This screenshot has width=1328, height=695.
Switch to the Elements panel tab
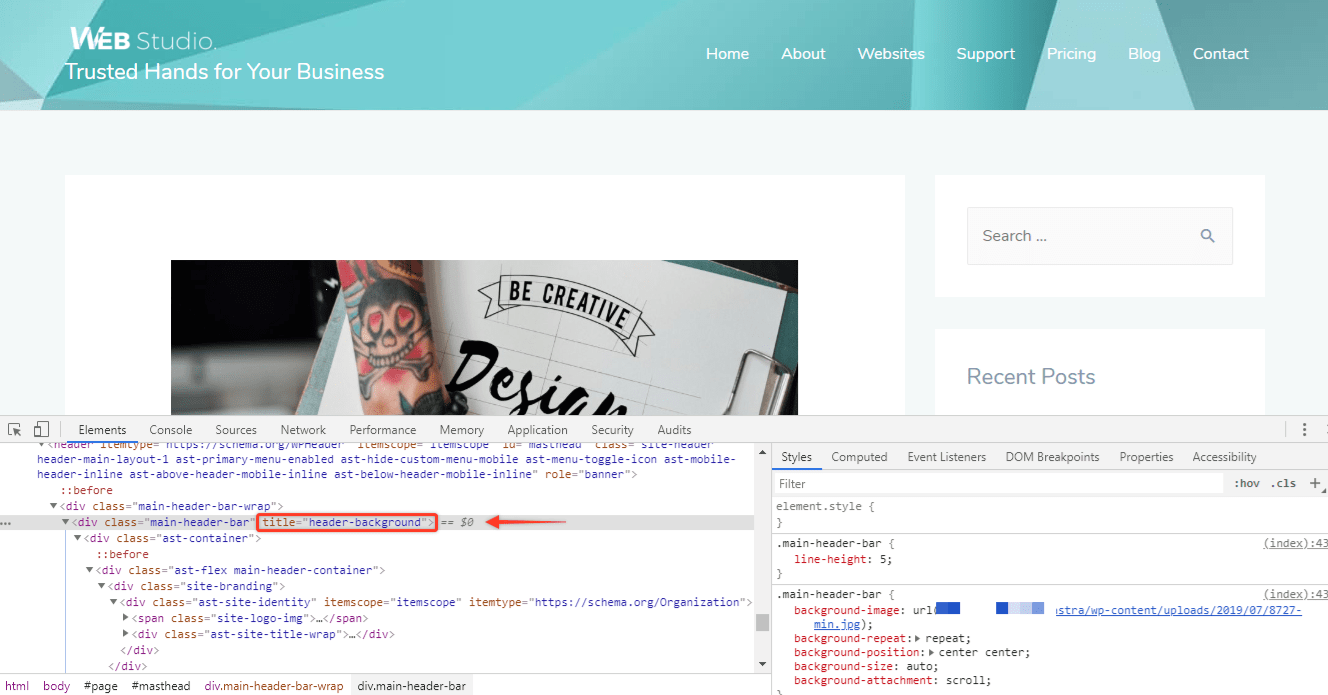click(x=102, y=430)
